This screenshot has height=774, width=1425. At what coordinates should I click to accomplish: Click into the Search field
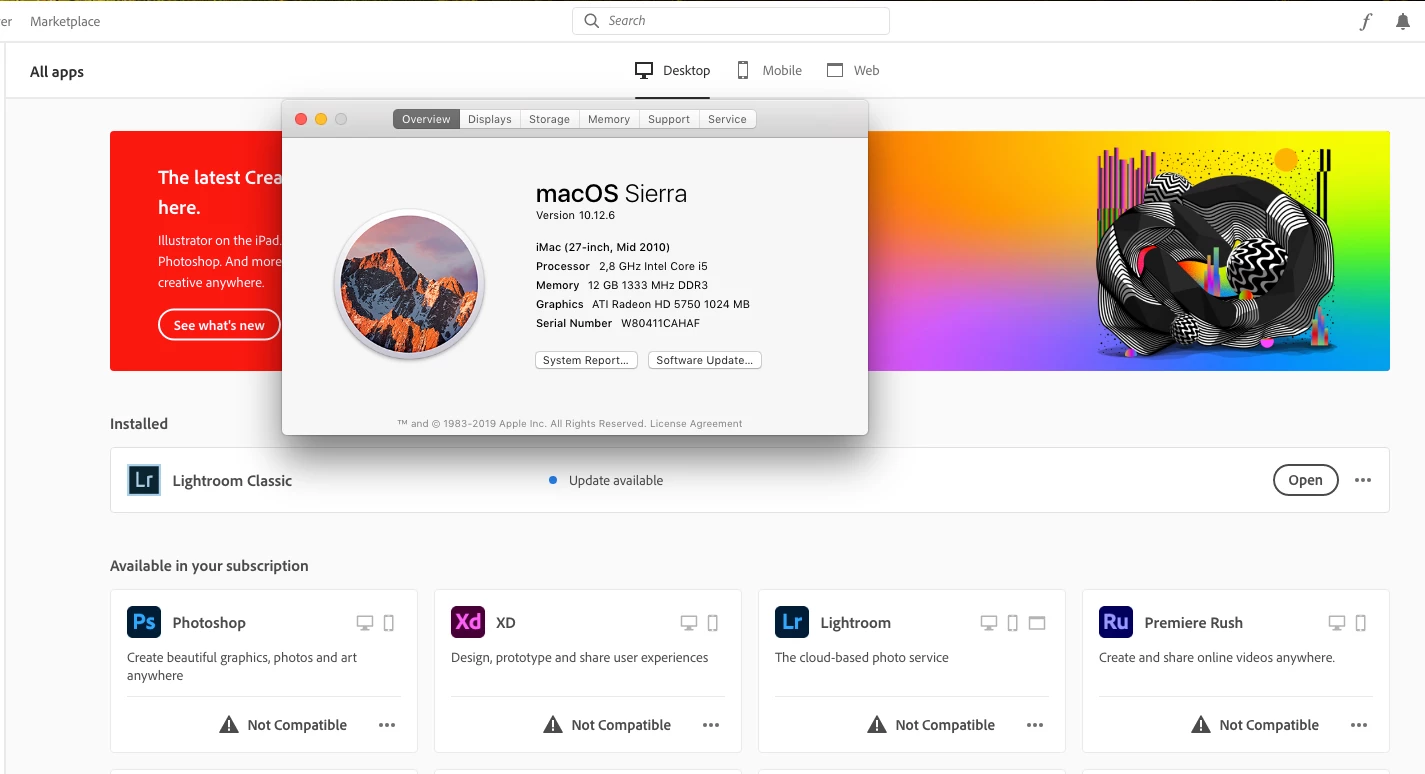(731, 21)
